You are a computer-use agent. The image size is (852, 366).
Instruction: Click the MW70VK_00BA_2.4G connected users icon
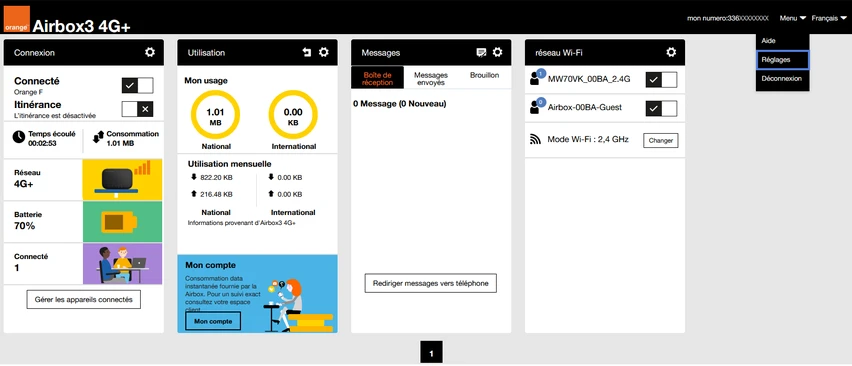click(x=536, y=78)
